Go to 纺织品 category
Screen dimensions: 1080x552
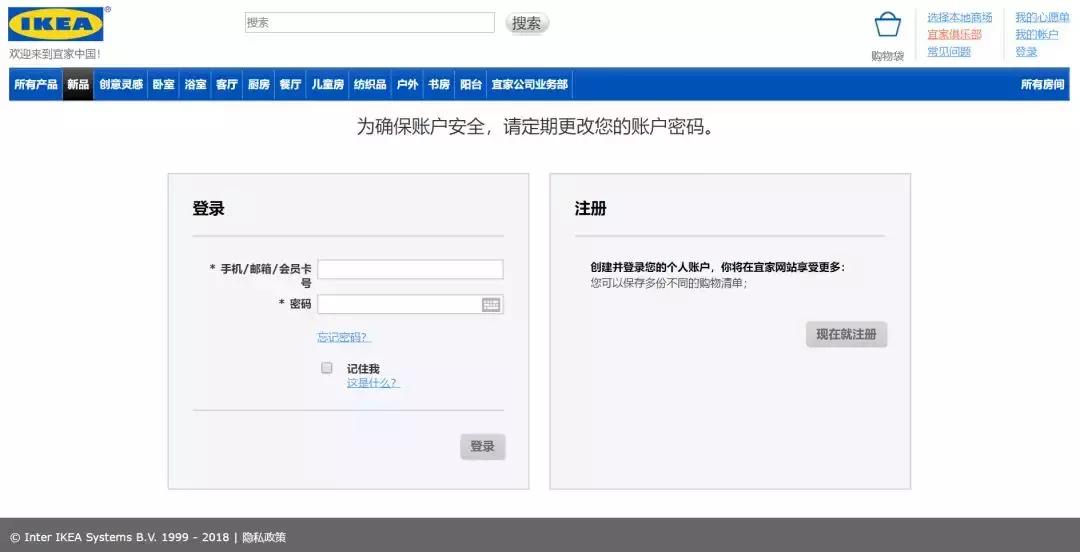[x=370, y=85]
